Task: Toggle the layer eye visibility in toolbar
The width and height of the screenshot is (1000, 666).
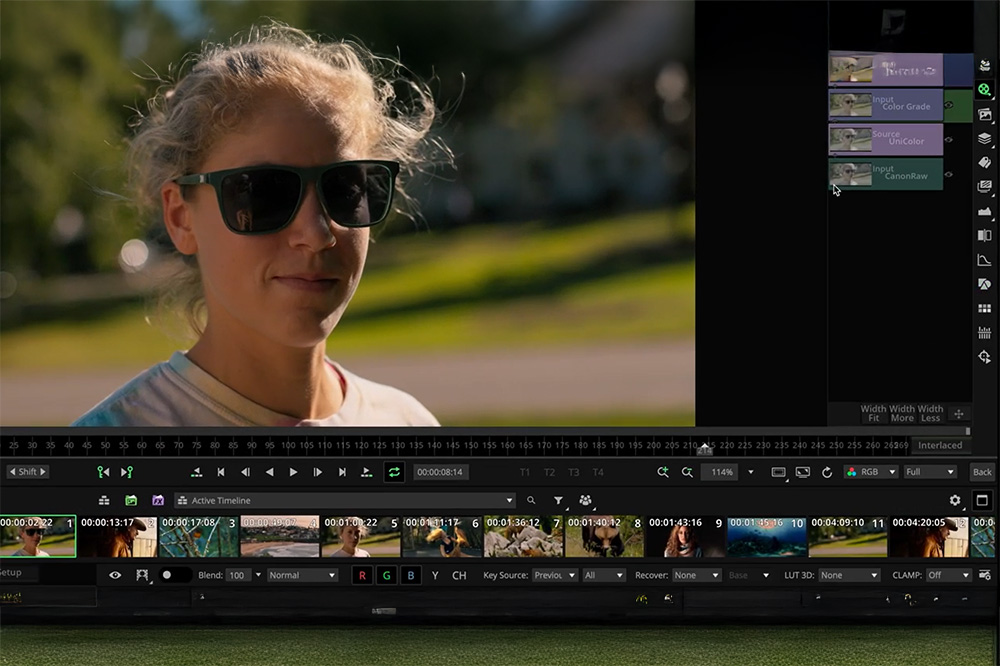Action: click(115, 575)
